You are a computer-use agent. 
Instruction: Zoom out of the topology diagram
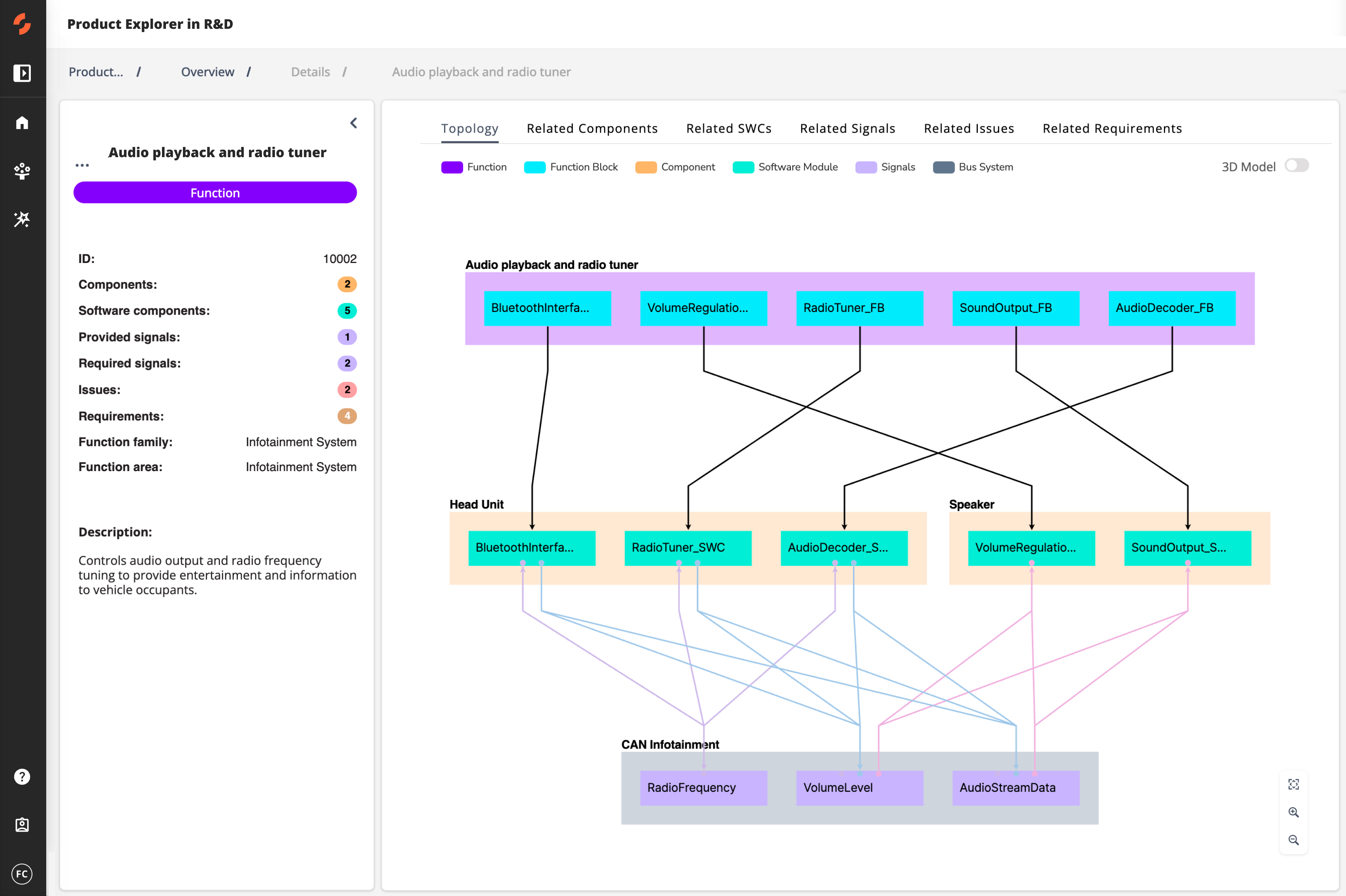pyautogui.click(x=1293, y=840)
